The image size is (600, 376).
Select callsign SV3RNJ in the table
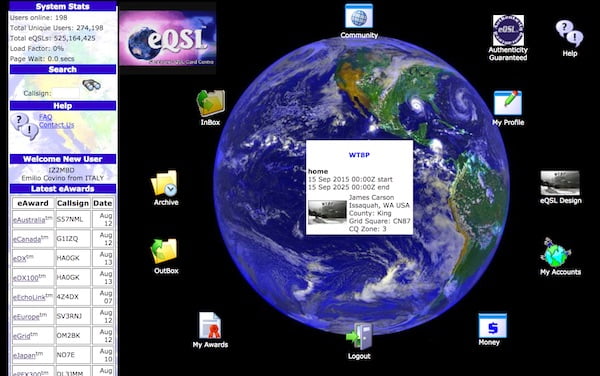pos(69,316)
